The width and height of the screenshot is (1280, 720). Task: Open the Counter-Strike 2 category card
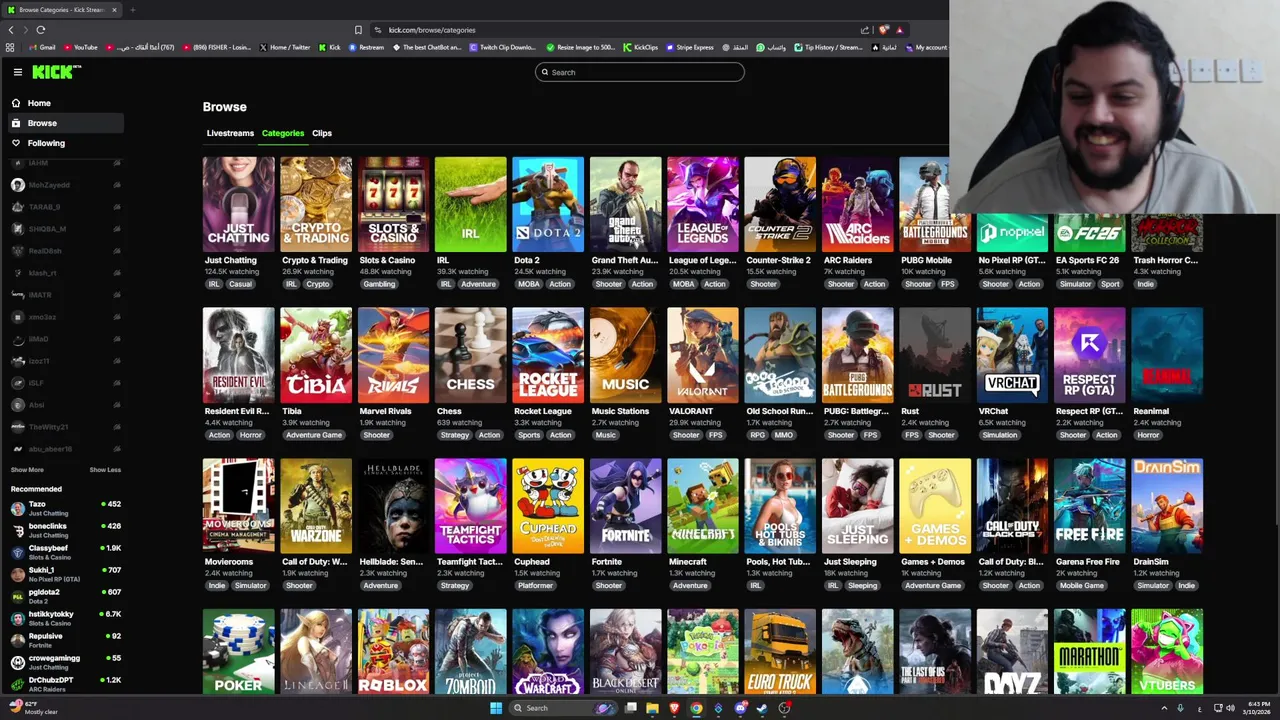pyautogui.click(x=780, y=204)
